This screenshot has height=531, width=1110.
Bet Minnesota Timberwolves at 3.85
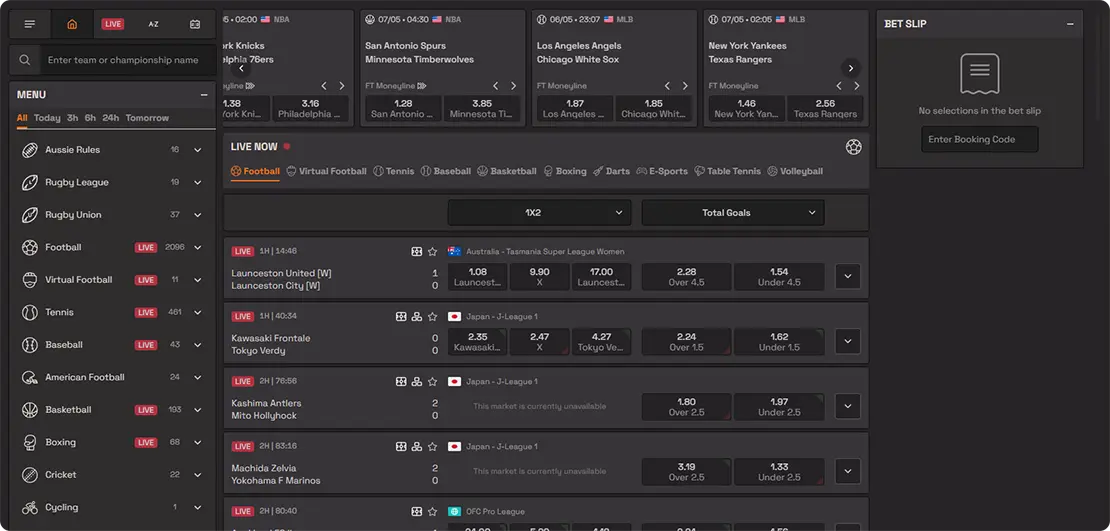coord(482,108)
